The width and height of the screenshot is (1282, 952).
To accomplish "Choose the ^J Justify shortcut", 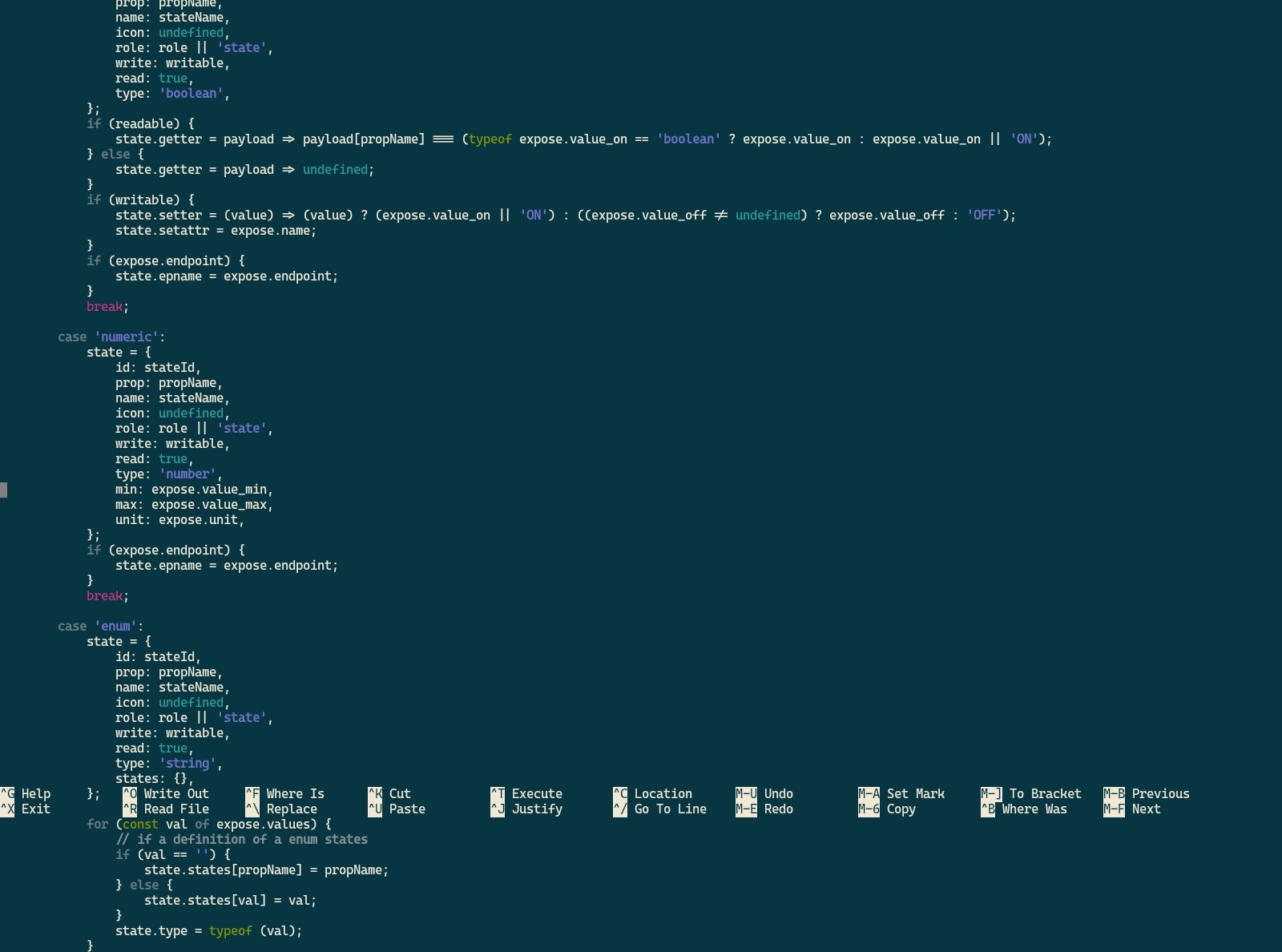I will tap(526, 809).
